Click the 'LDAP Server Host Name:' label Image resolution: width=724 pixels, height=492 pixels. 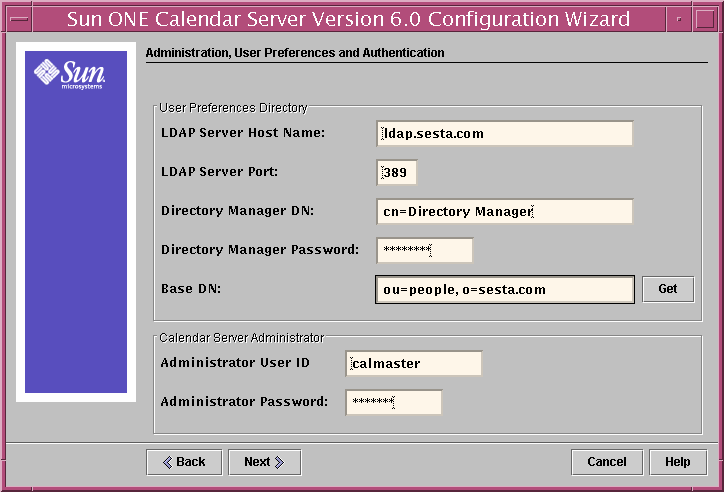pos(243,133)
